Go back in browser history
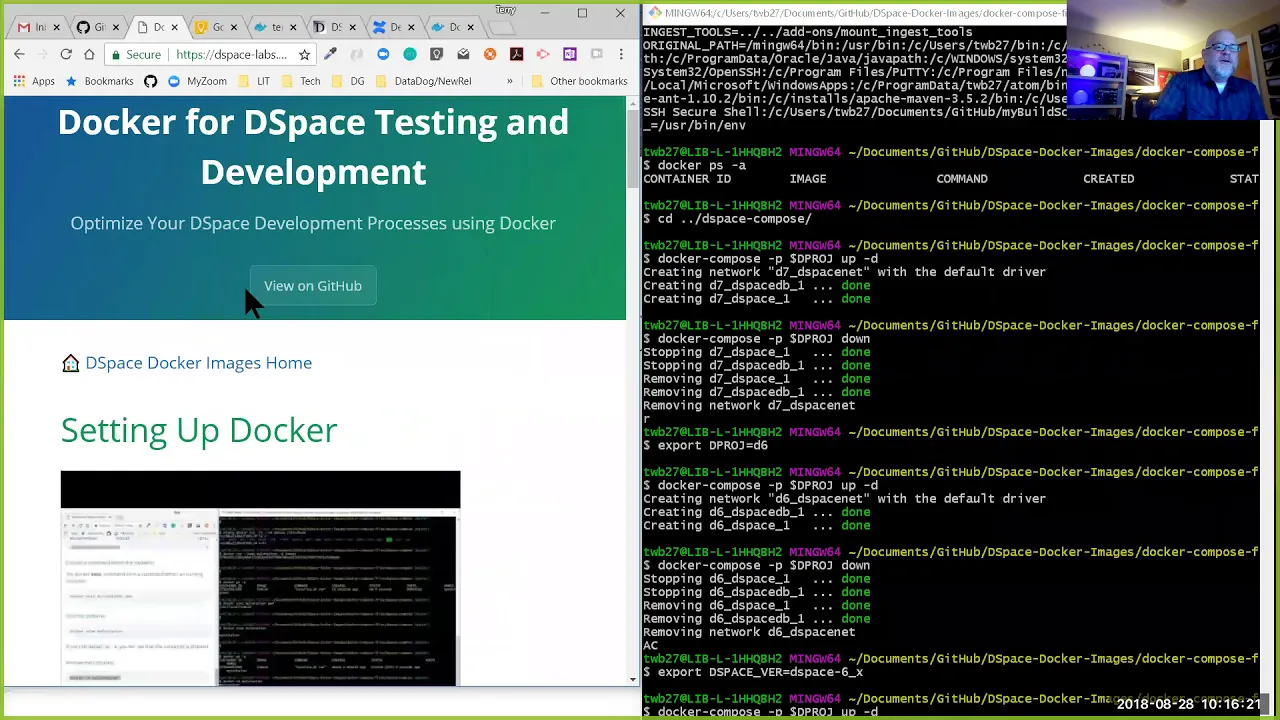 coord(19,54)
